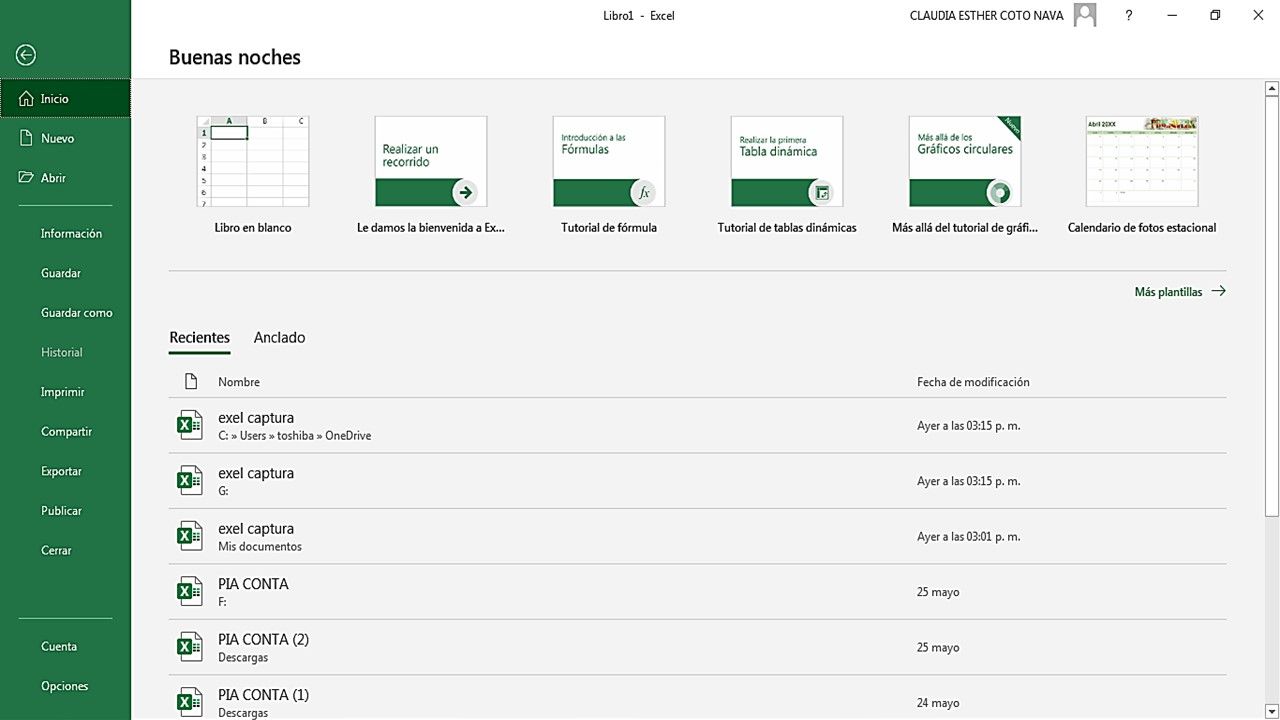1280x720 pixels.
Task: Click the scrollbar down arrow
Action: click(x=1272, y=711)
